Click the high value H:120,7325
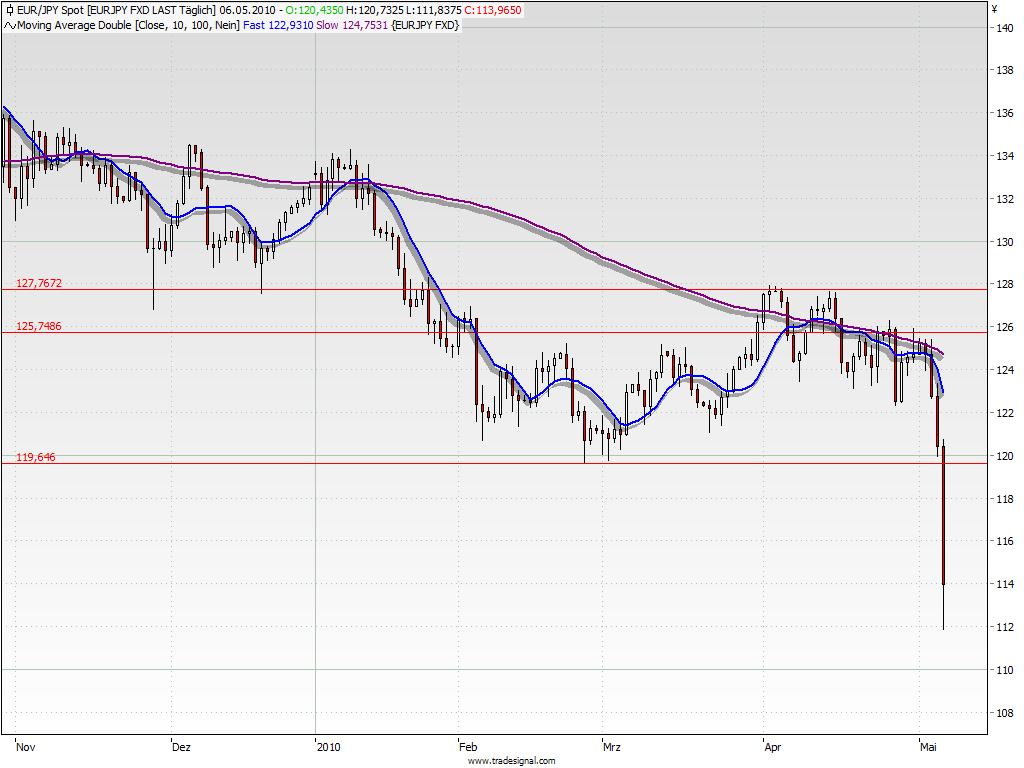 [375, 10]
